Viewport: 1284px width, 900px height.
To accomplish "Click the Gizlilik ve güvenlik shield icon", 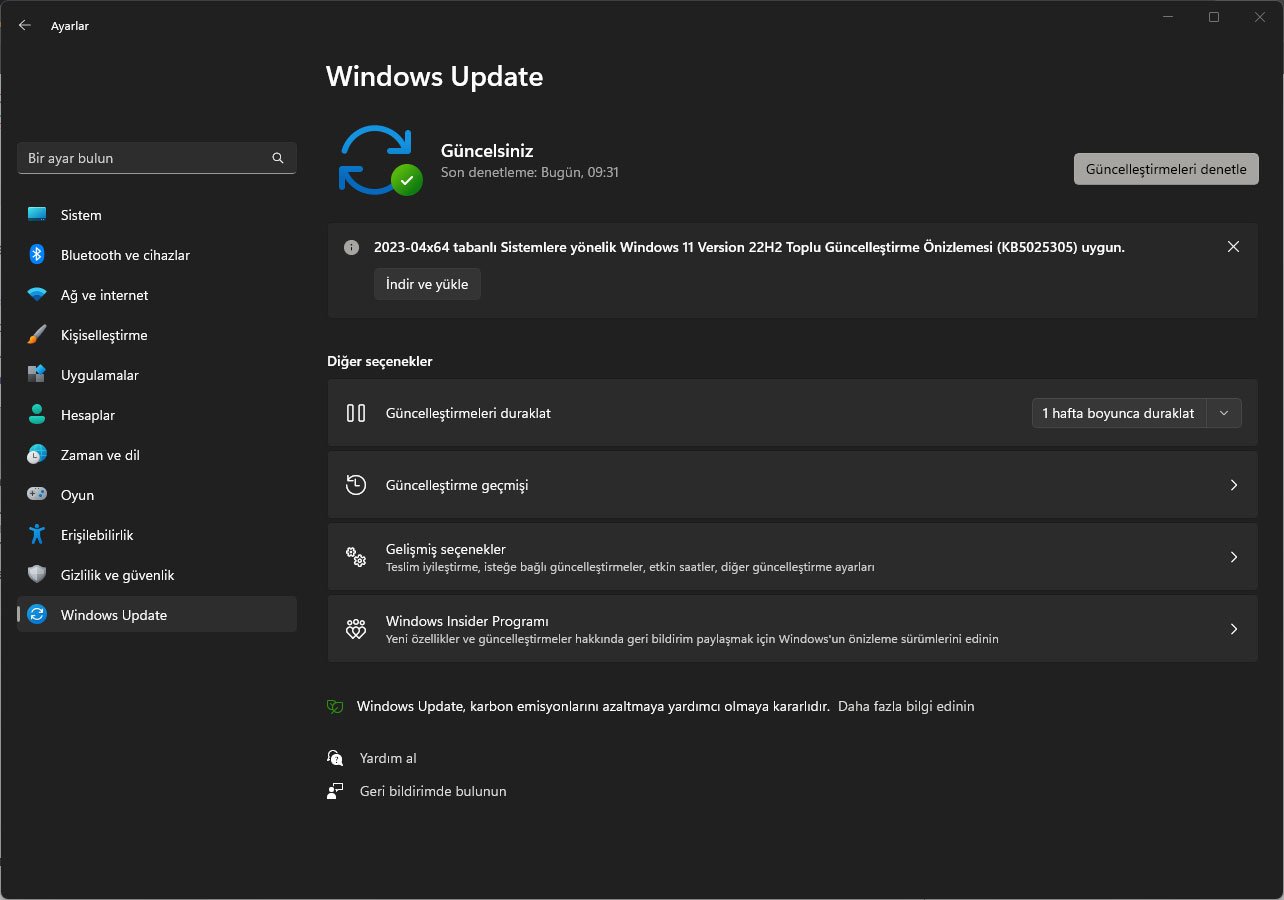I will [x=37, y=575].
